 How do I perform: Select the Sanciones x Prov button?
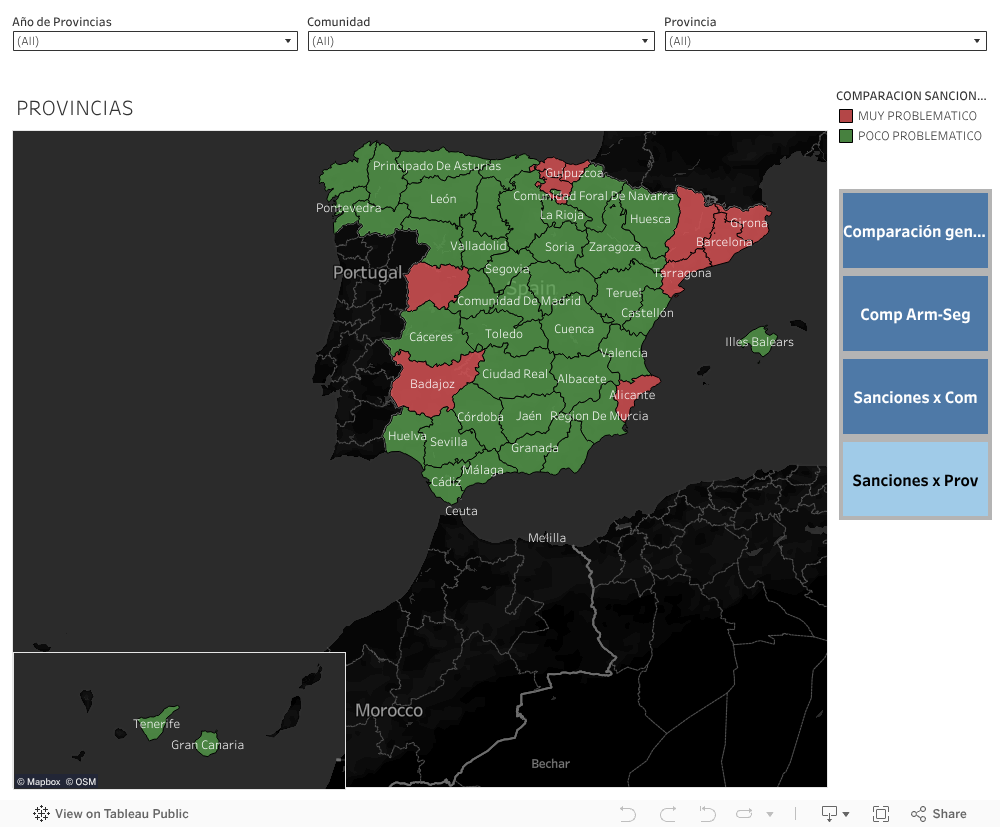click(915, 480)
